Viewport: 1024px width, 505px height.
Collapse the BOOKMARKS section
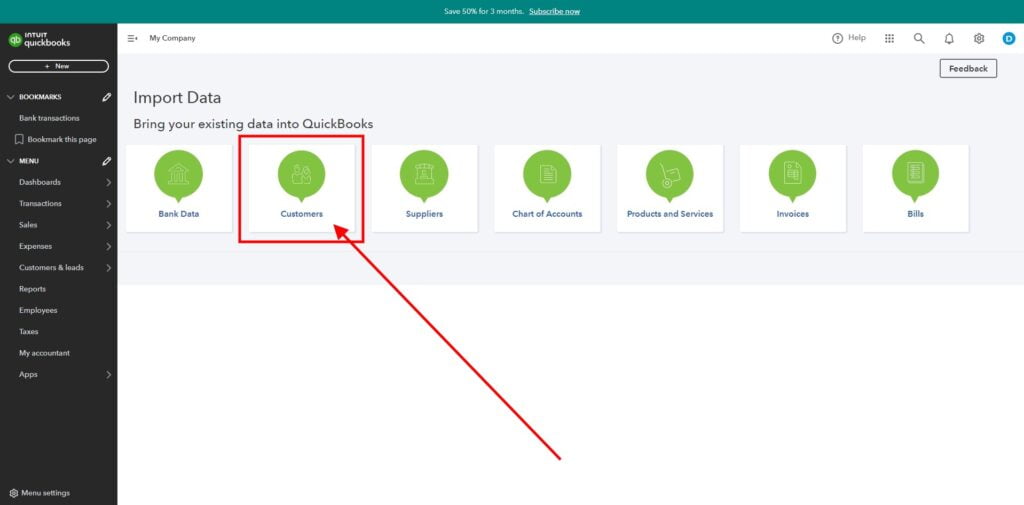point(10,97)
